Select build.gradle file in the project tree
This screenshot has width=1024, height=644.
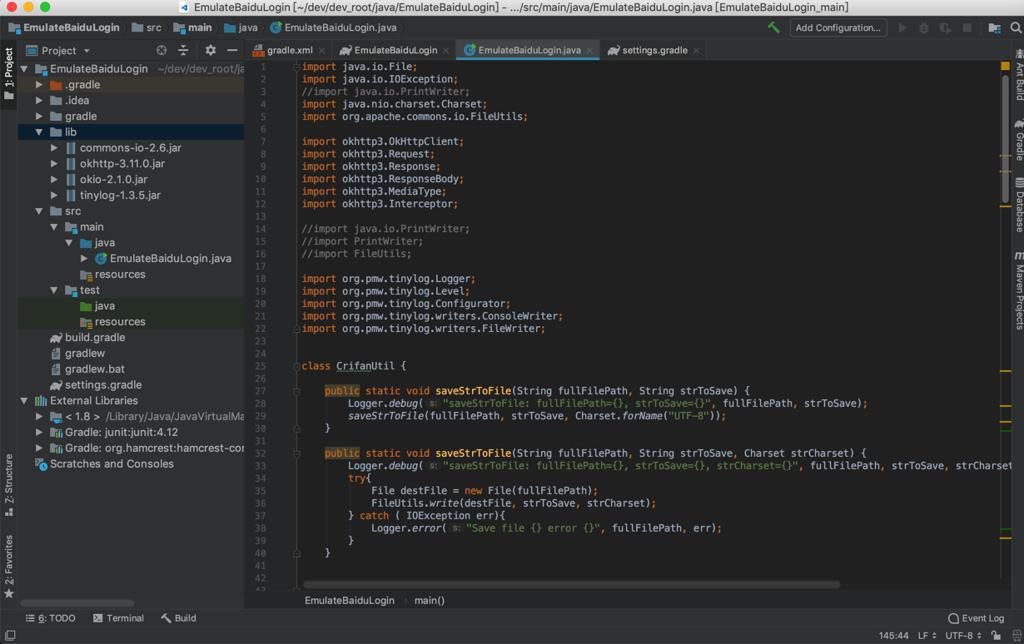click(x=95, y=338)
